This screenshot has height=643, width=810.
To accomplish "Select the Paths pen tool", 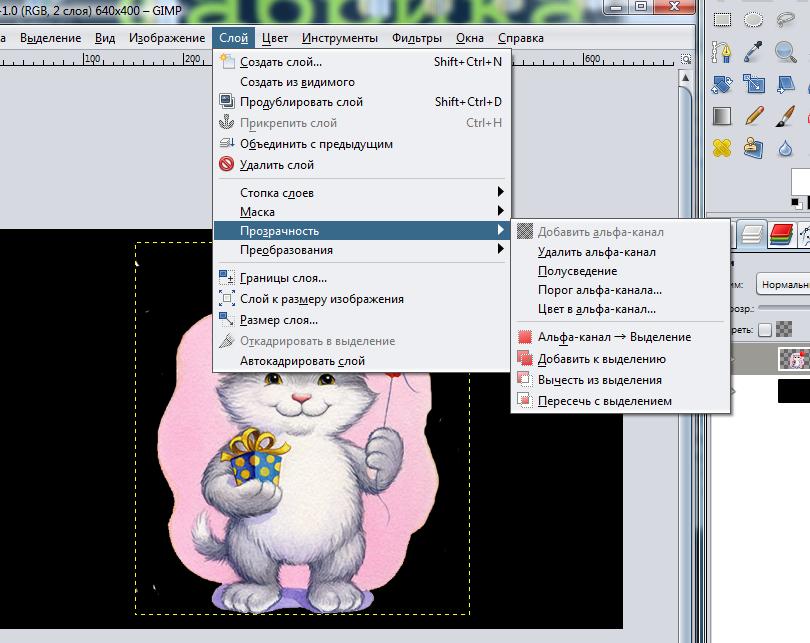I will [x=722, y=52].
